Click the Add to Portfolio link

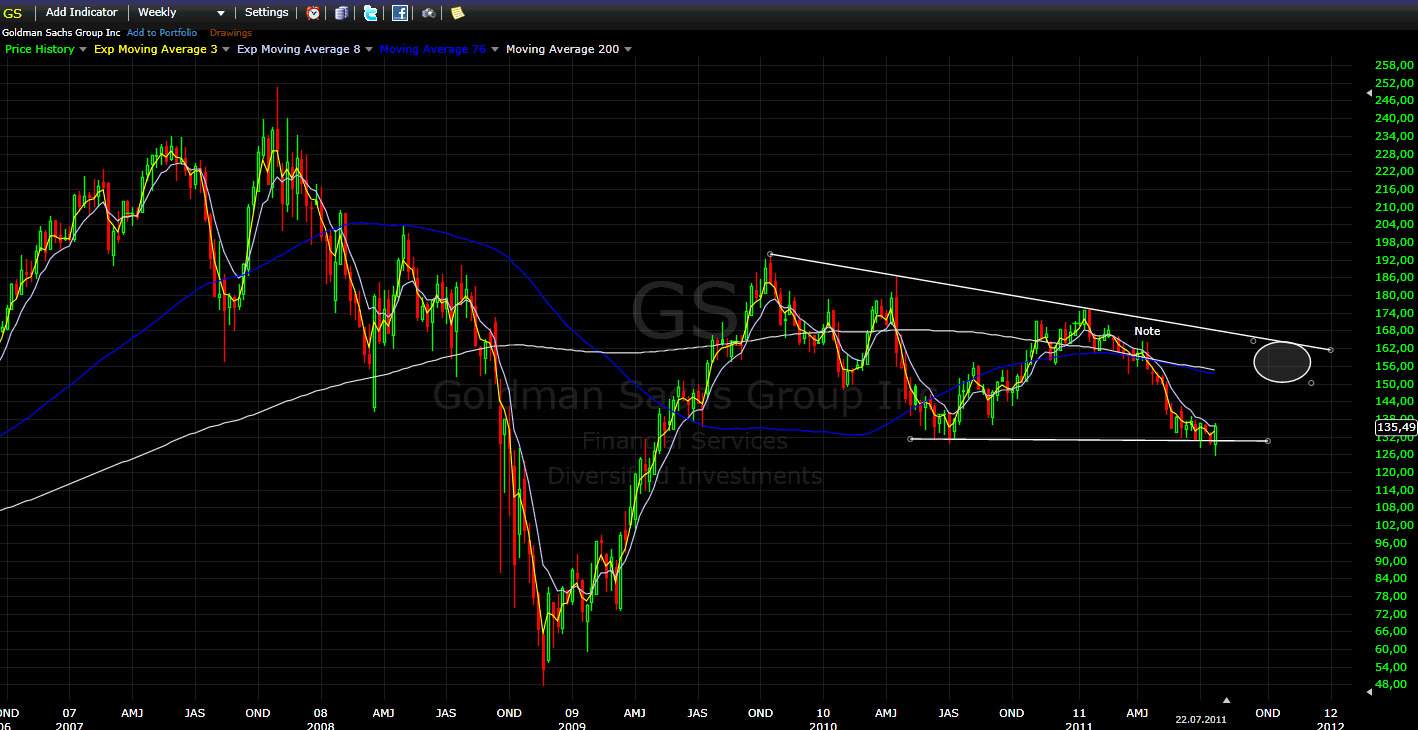[x=161, y=33]
